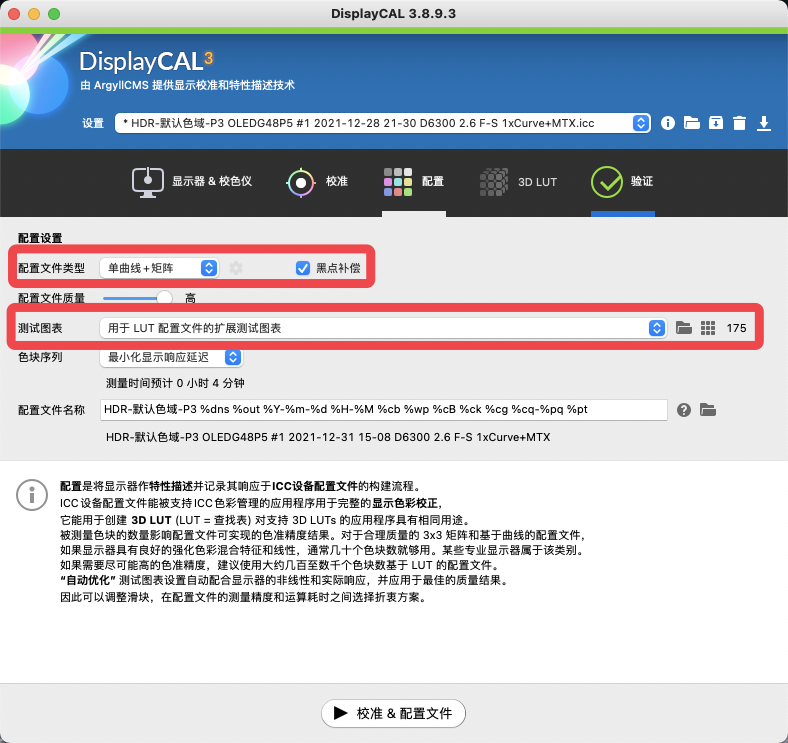Open the 设置 preset dropdown
This screenshot has width=788, height=743.
382,123
